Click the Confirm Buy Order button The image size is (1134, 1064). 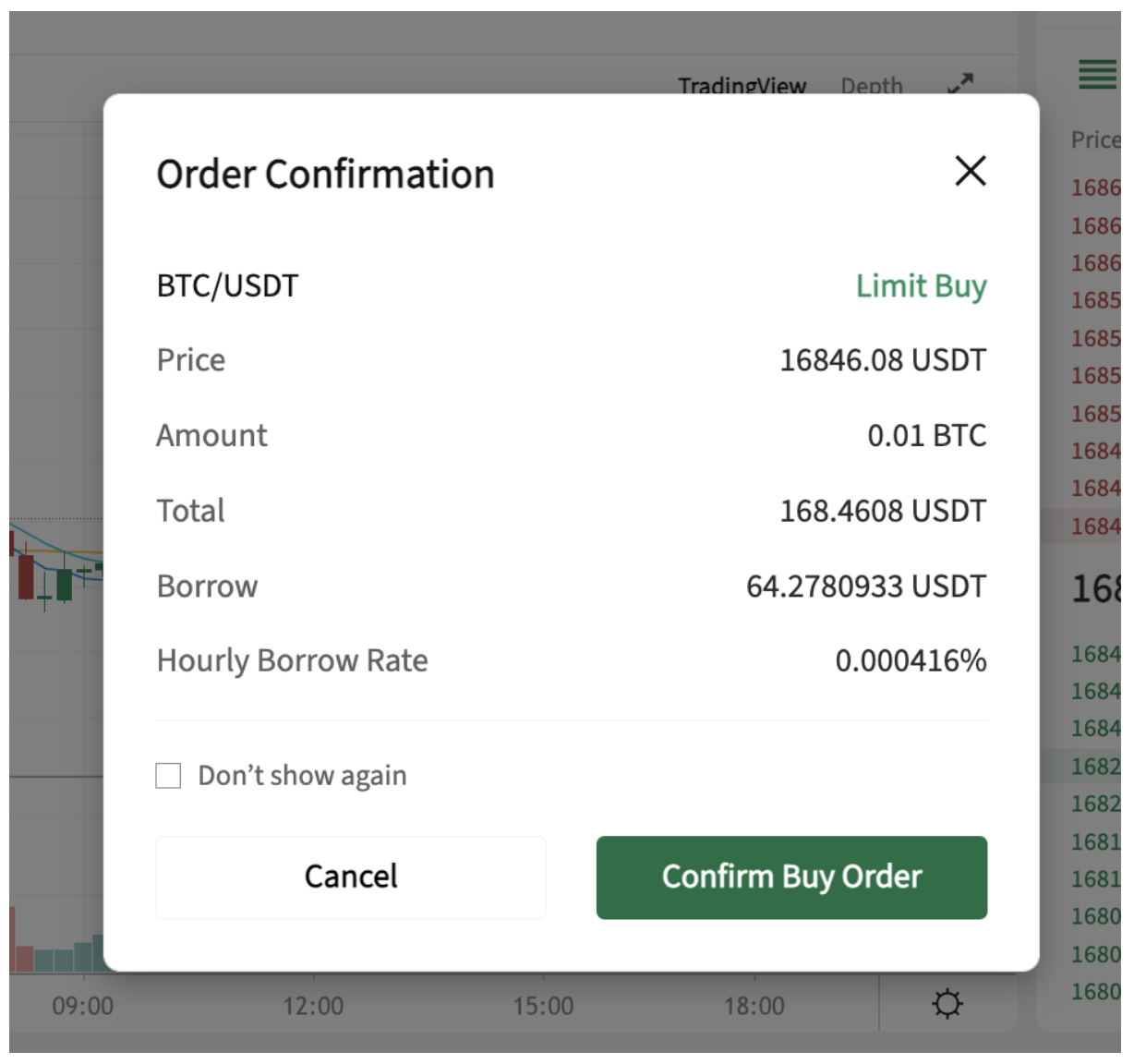click(x=791, y=877)
